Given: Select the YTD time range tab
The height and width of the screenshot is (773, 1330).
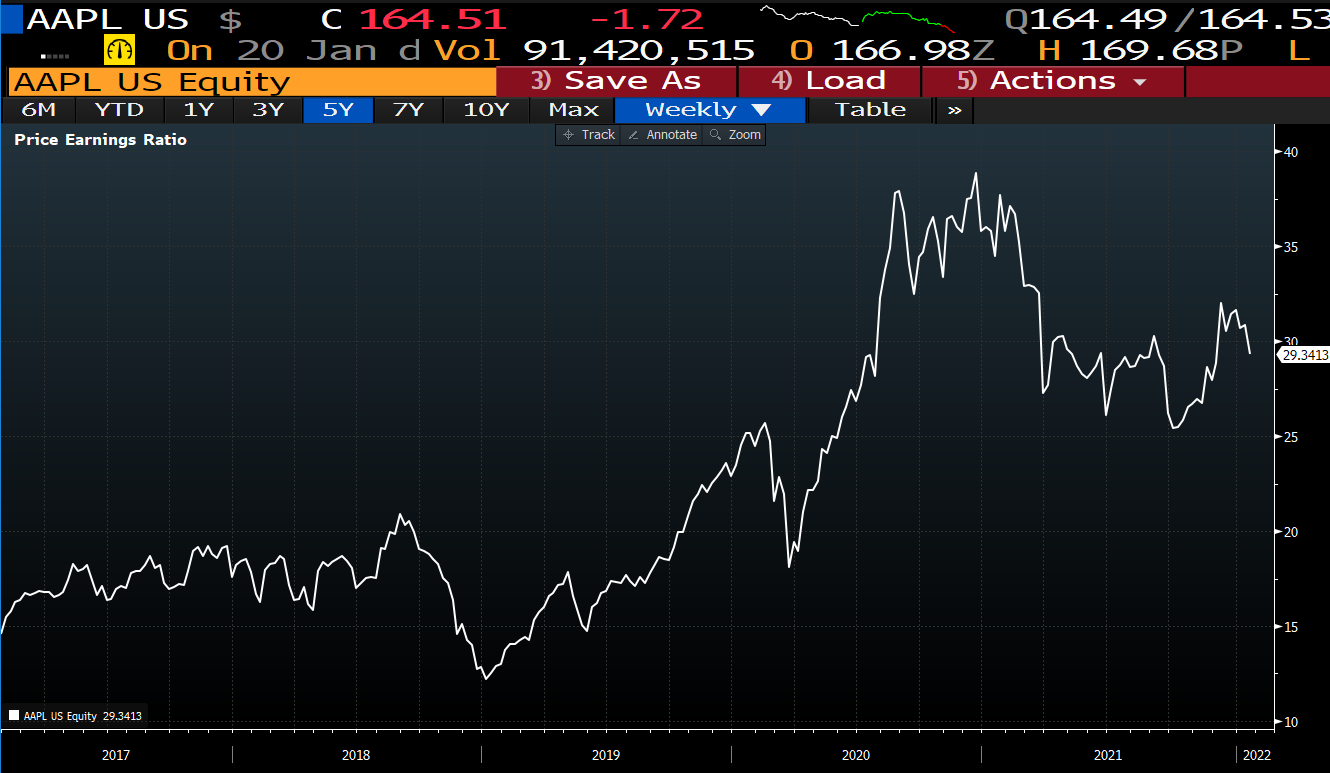Looking at the screenshot, I should (x=119, y=110).
